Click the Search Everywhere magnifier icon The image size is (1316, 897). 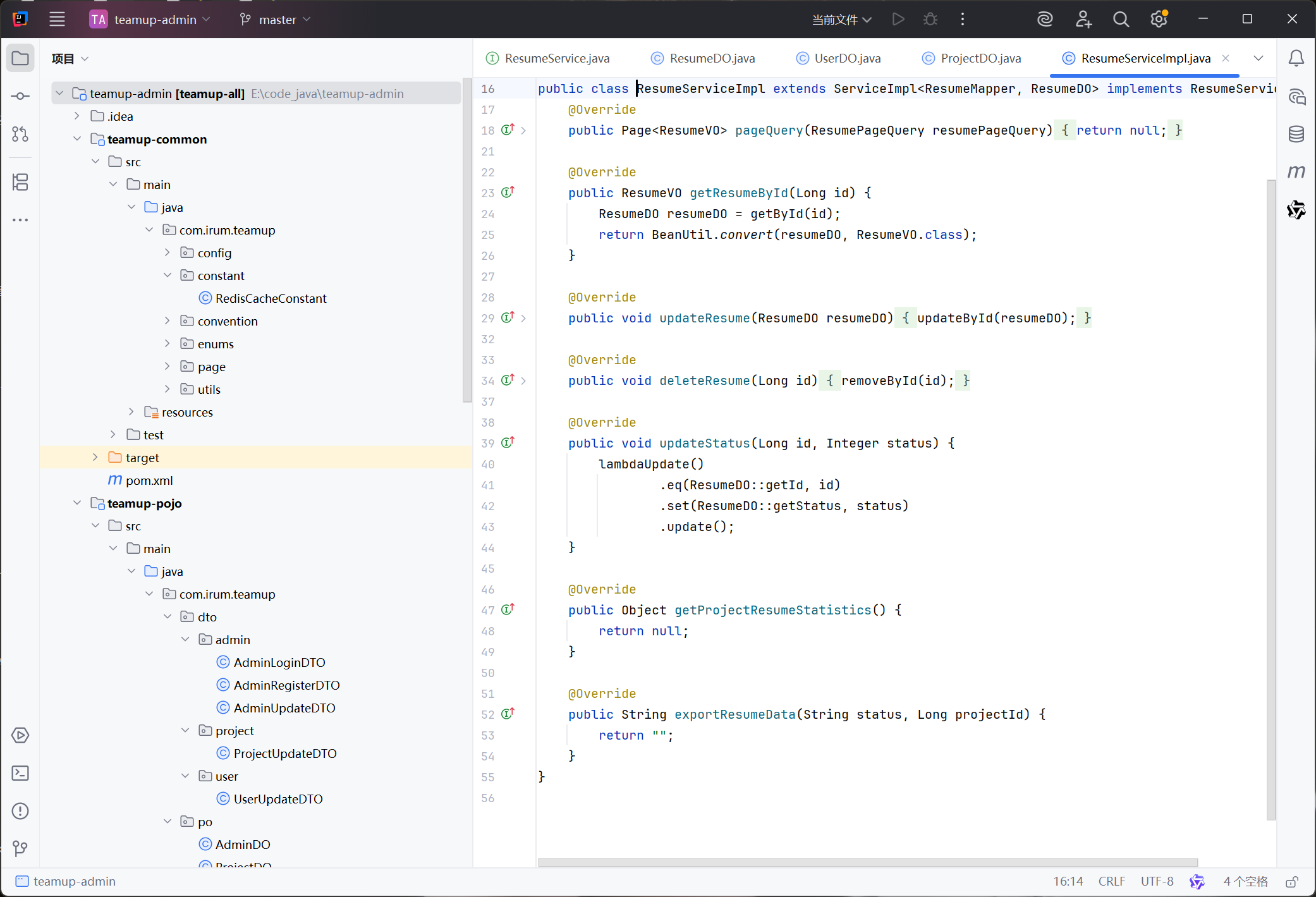click(x=1121, y=20)
